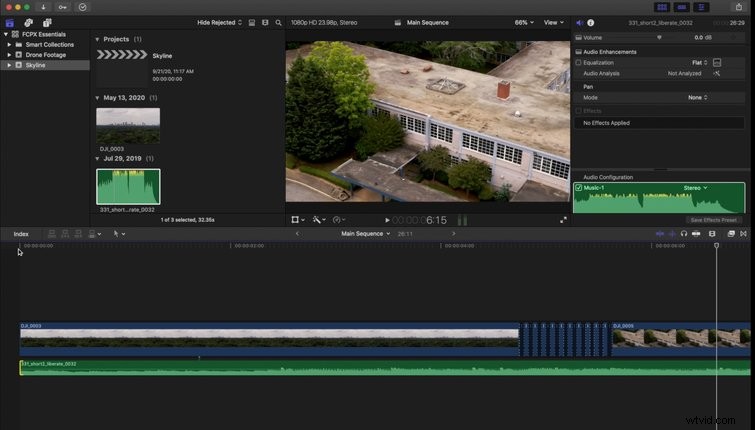Click the Import Media arrow icon
Screen dimensions: 755x430
coord(43,7)
